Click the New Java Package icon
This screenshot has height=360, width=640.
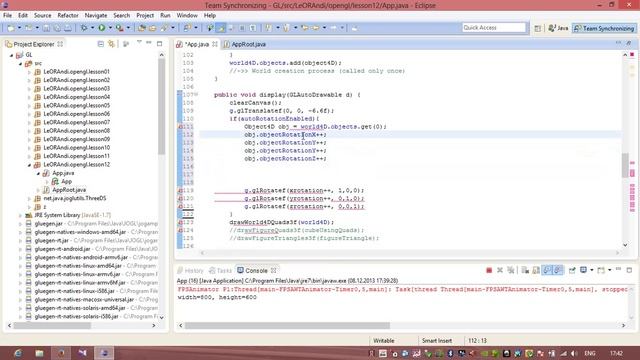142,28
